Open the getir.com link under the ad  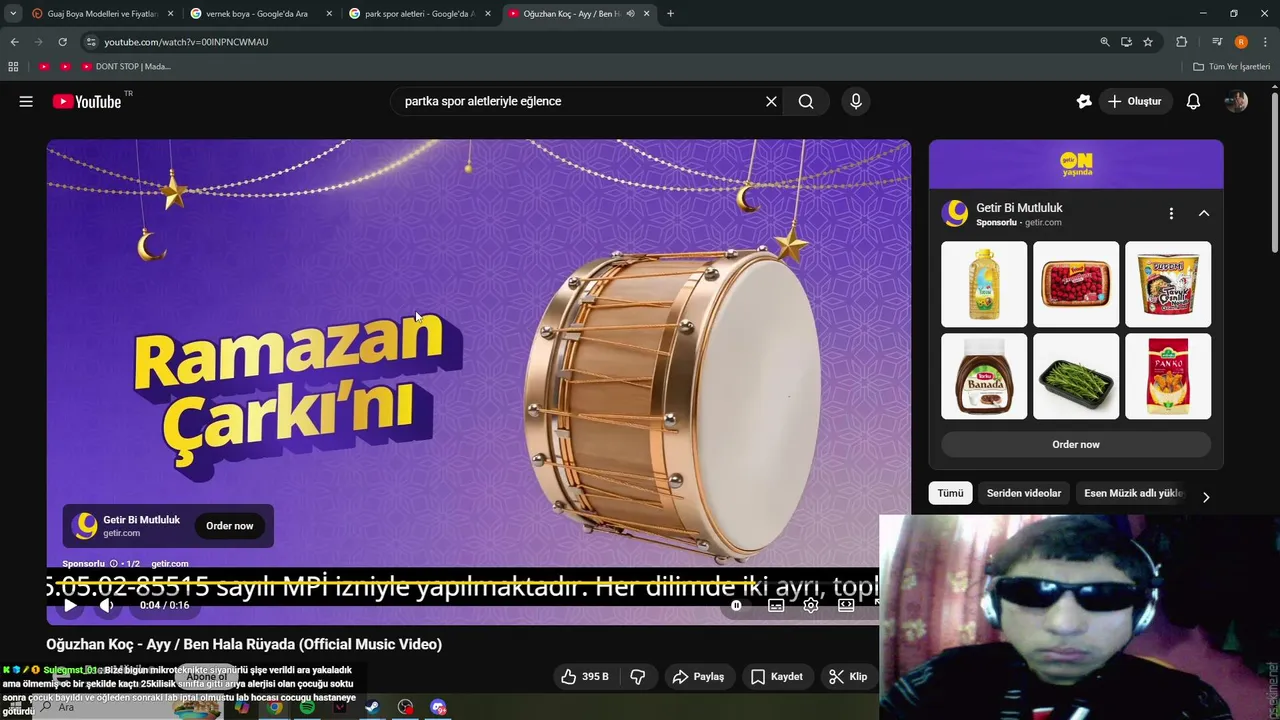(169, 564)
